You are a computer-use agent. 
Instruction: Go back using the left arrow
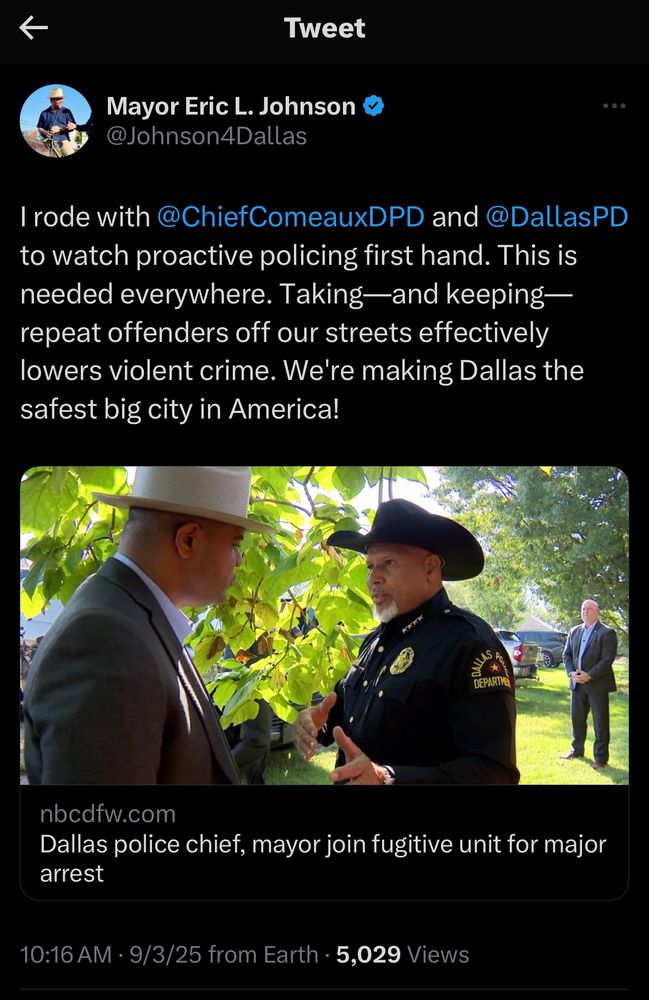pos(34,28)
